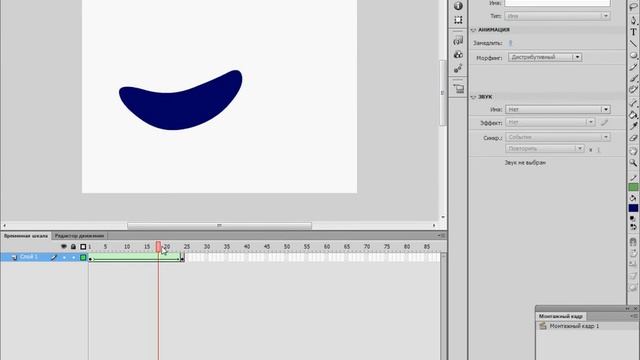Select the Eraser tool

click(x=633, y=138)
